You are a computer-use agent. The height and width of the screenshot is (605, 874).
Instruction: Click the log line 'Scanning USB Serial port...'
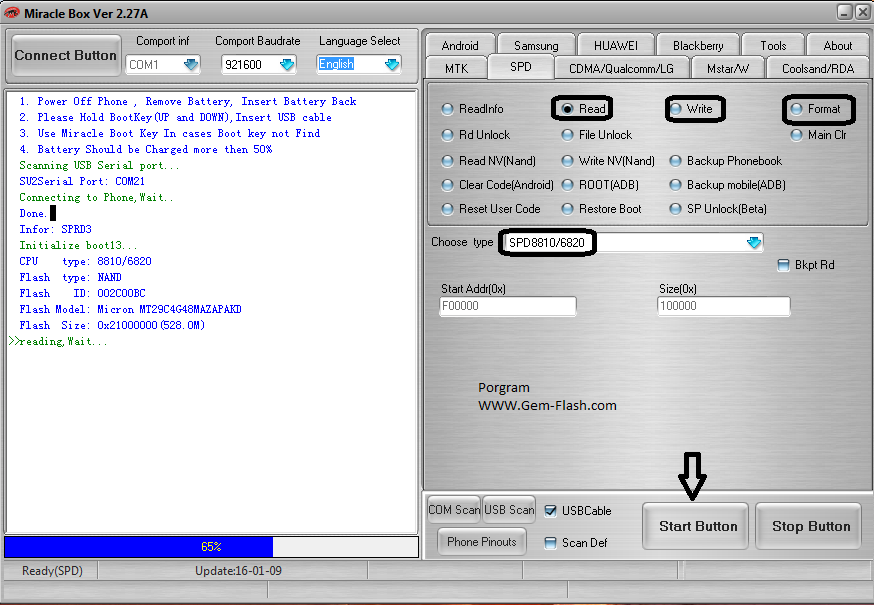point(99,166)
